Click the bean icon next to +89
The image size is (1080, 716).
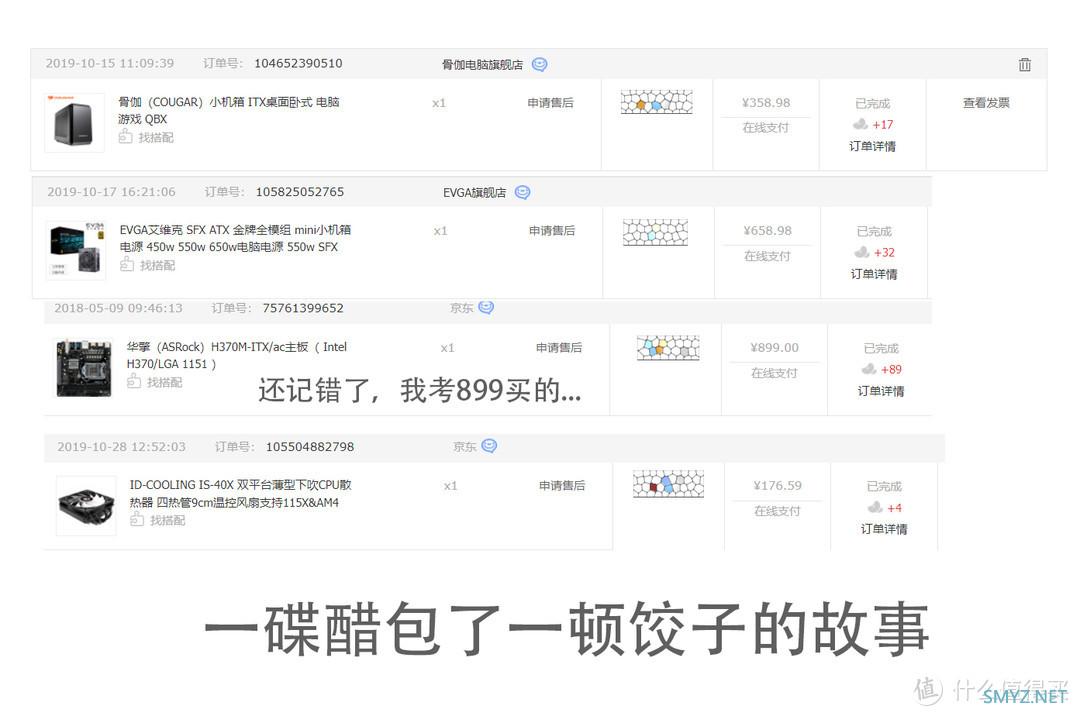coord(869,369)
